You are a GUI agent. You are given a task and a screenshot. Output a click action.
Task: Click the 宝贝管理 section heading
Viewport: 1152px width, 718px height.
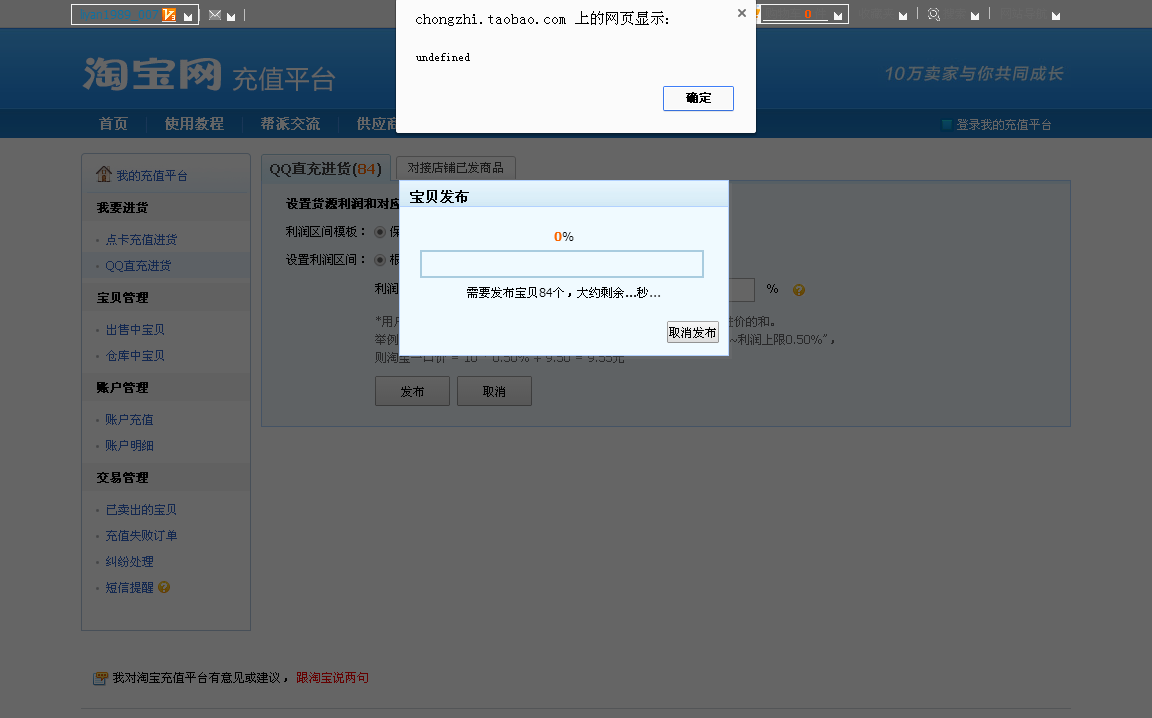coord(122,298)
